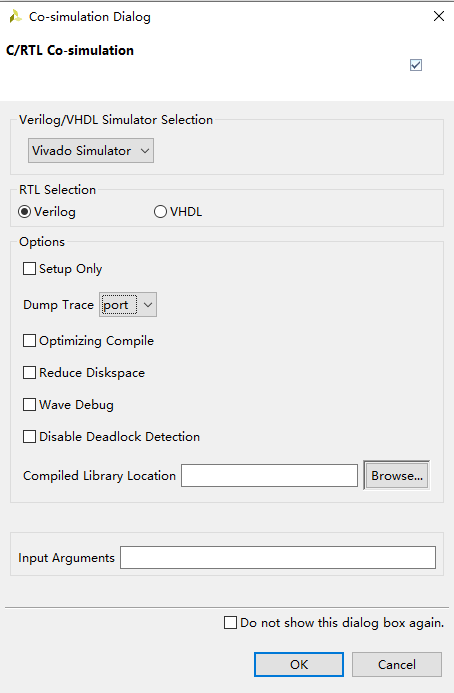The height and width of the screenshot is (693, 454).
Task: Toggle Disable Deadlock Detection checkbox
Action: point(29,437)
